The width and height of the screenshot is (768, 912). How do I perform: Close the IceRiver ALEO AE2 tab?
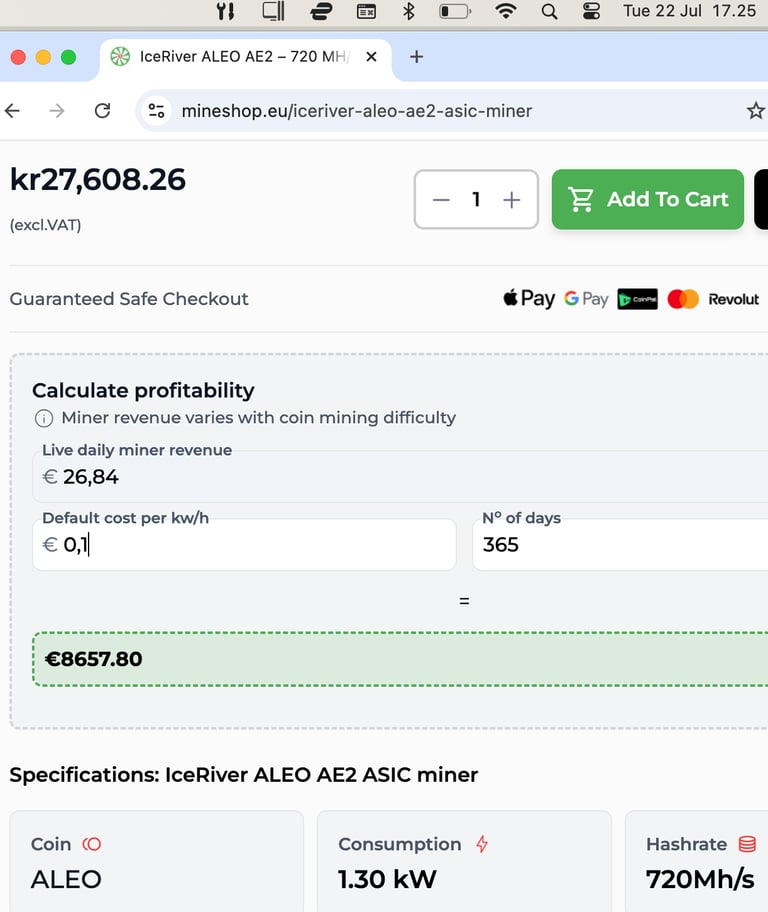(371, 56)
